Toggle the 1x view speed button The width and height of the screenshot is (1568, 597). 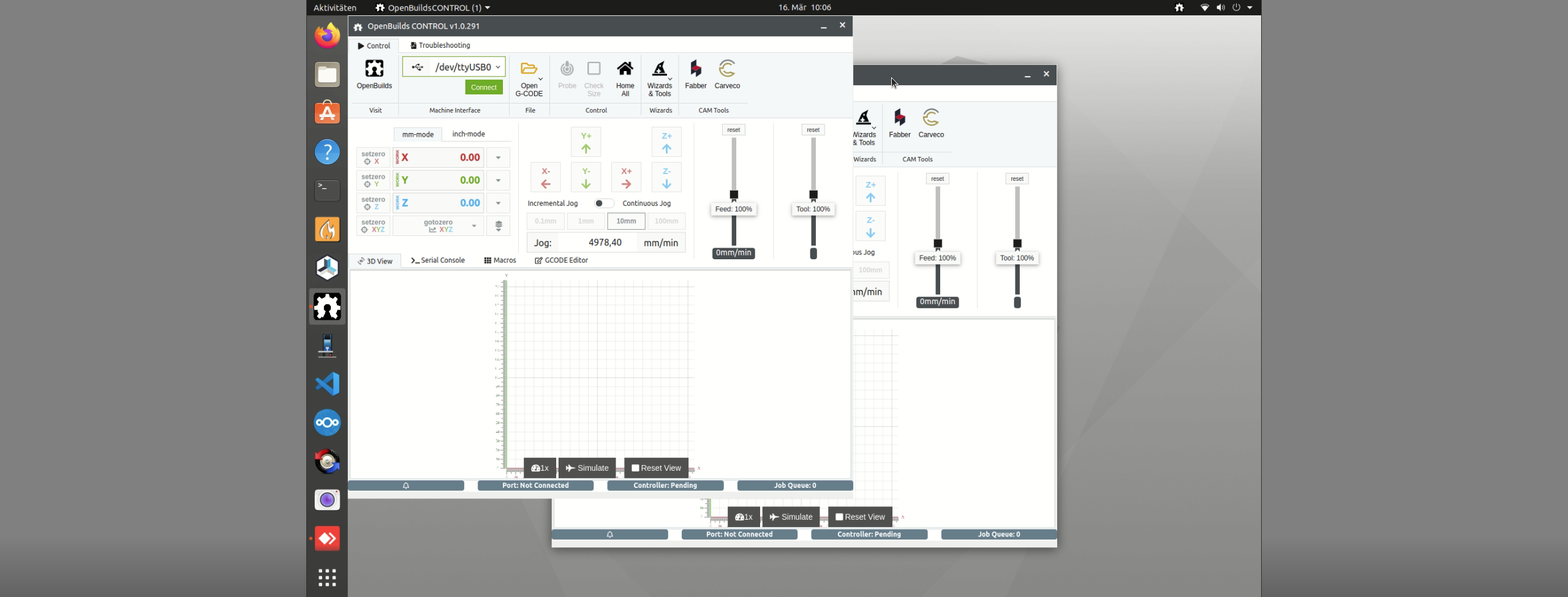[539, 468]
